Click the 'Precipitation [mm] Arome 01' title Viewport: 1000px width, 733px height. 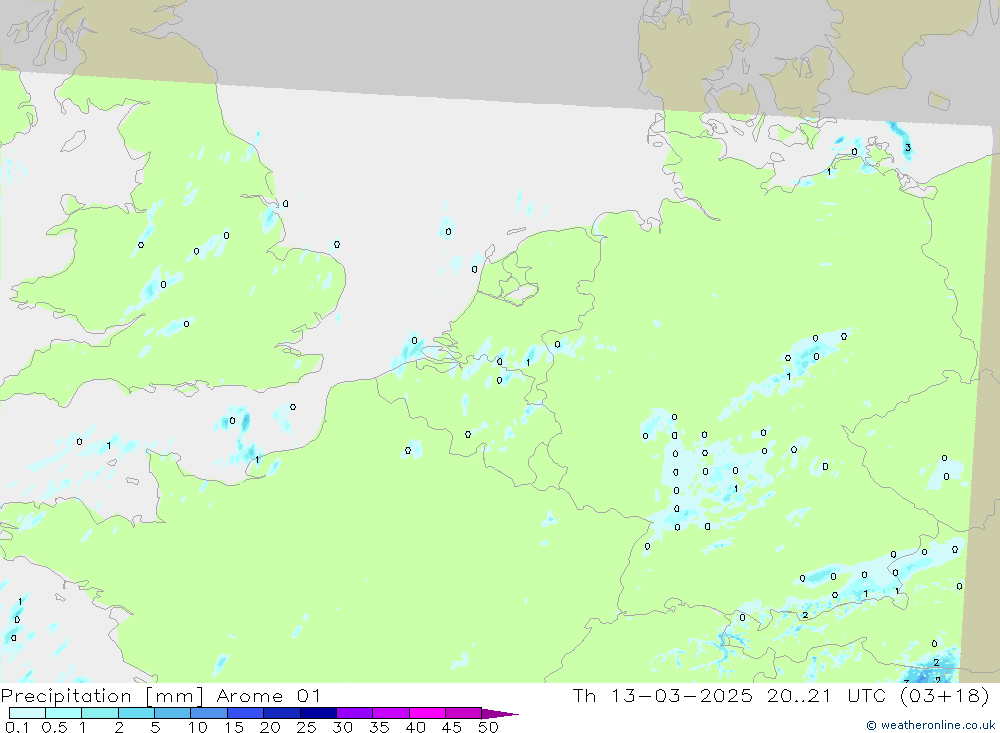(x=160, y=696)
